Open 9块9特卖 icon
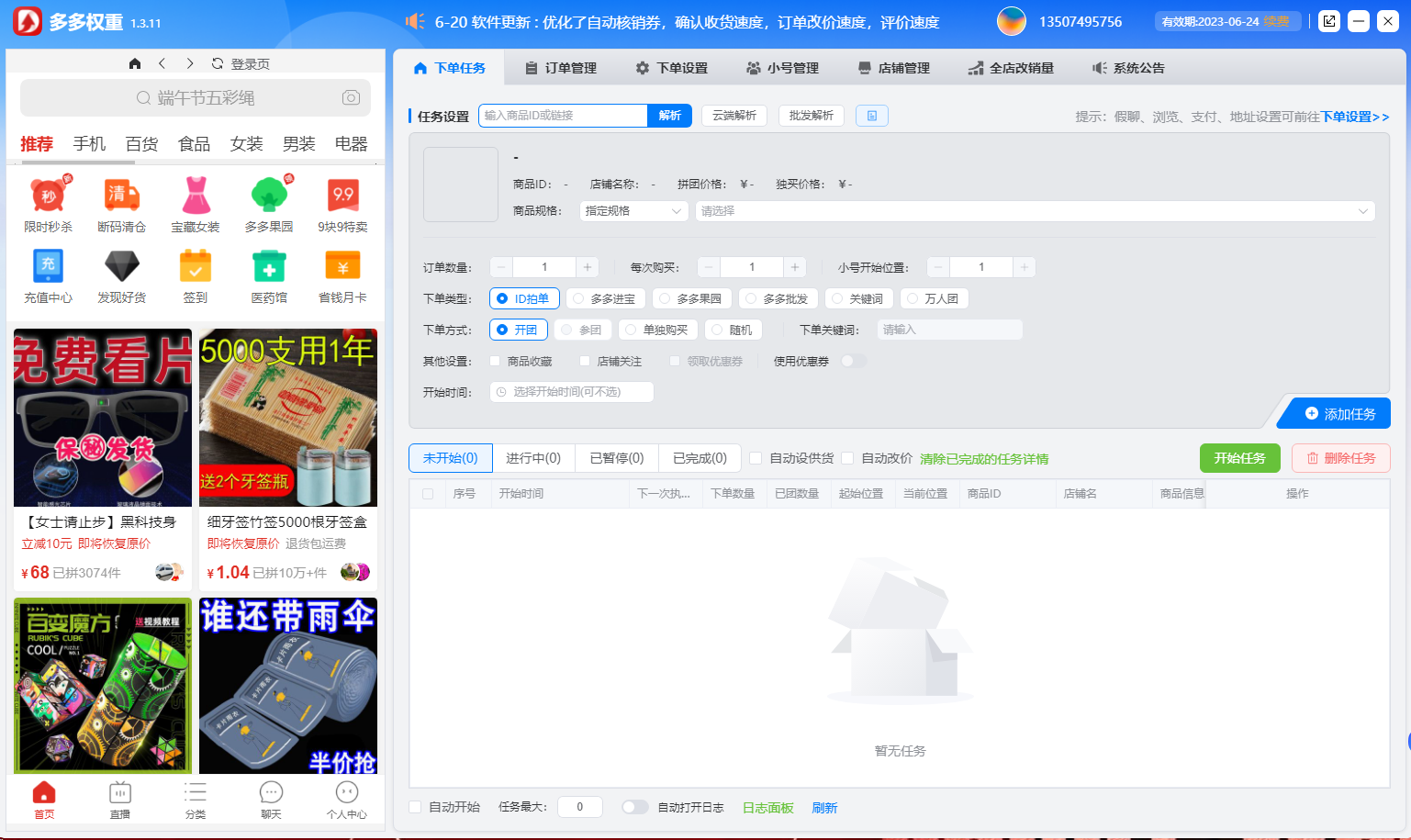 point(343,195)
